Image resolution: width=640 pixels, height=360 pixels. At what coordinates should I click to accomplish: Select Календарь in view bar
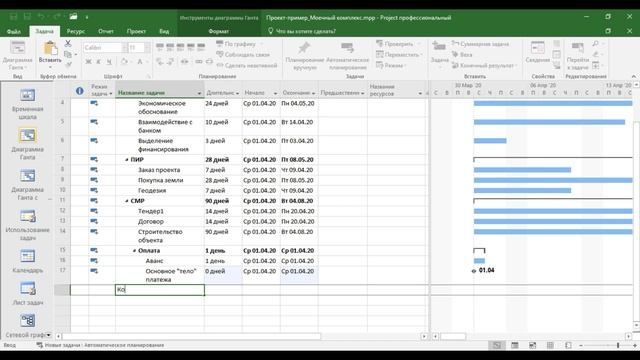27,261
